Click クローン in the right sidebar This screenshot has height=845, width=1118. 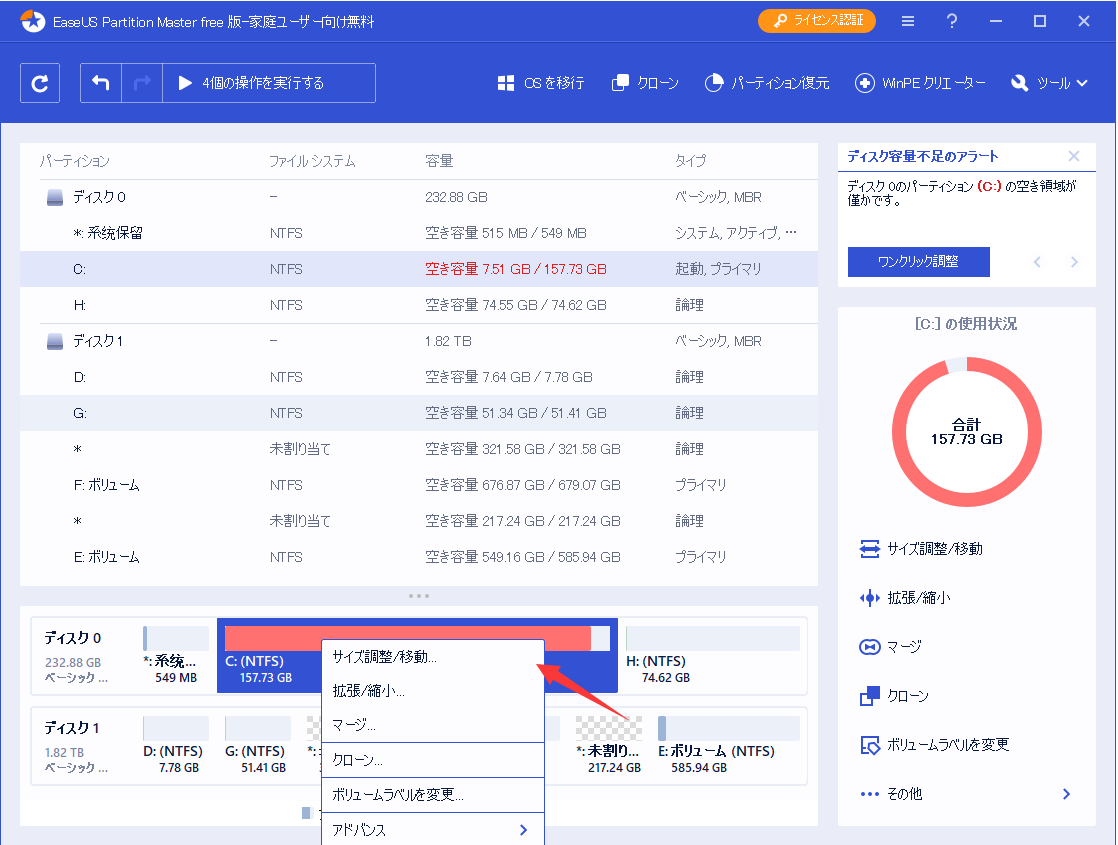point(894,696)
